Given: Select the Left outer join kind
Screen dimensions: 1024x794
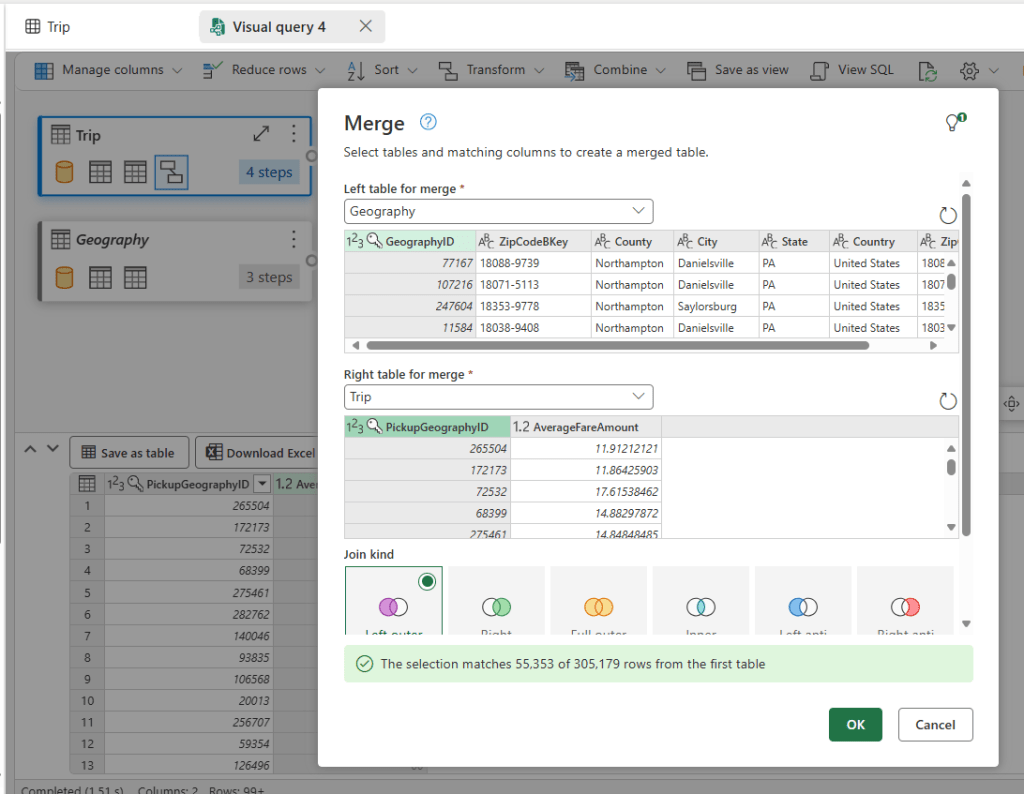Looking at the screenshot, I should tap(395, 602).
